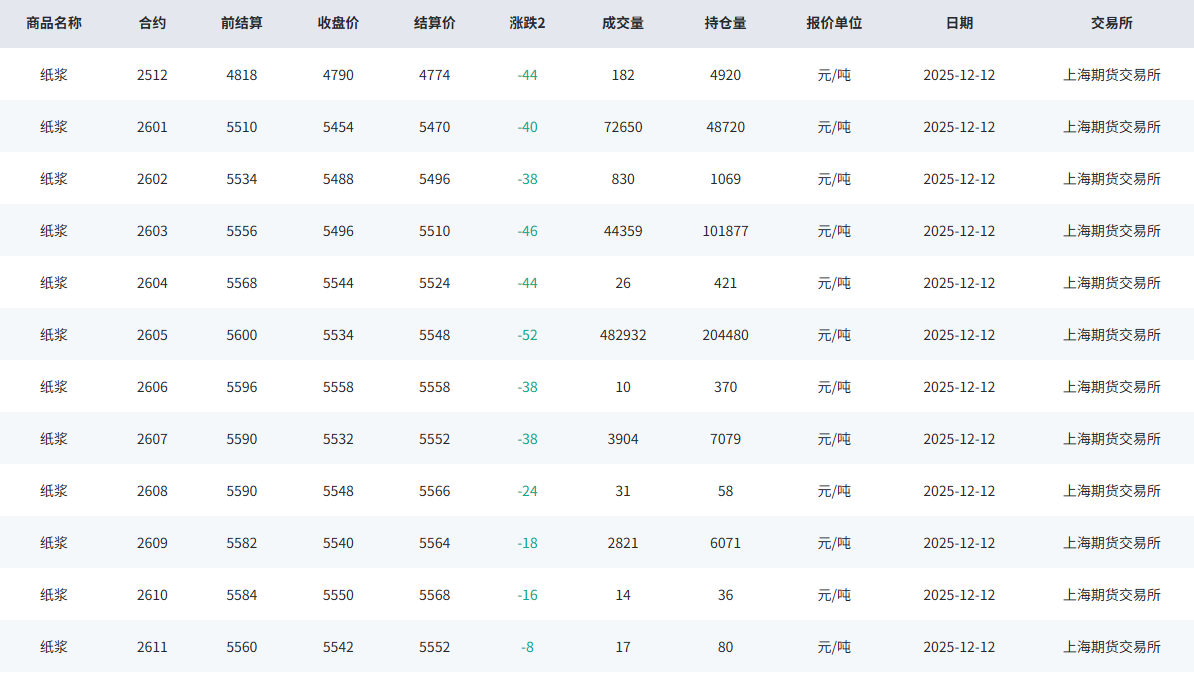Select the -52 change value
The width and height of the screenshot is (1194, 675).
click(527, 335)
